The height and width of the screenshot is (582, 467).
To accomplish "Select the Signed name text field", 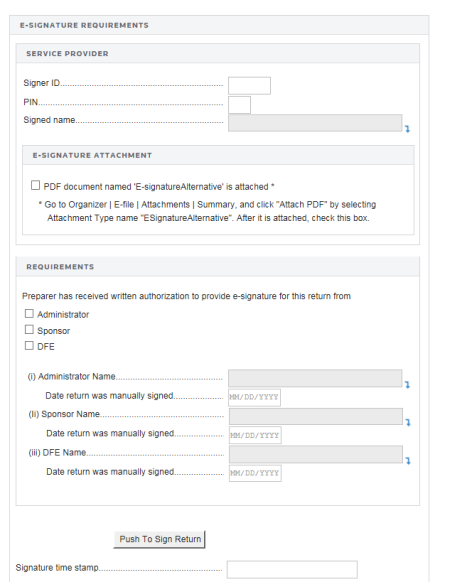I will tap(315, 123).
